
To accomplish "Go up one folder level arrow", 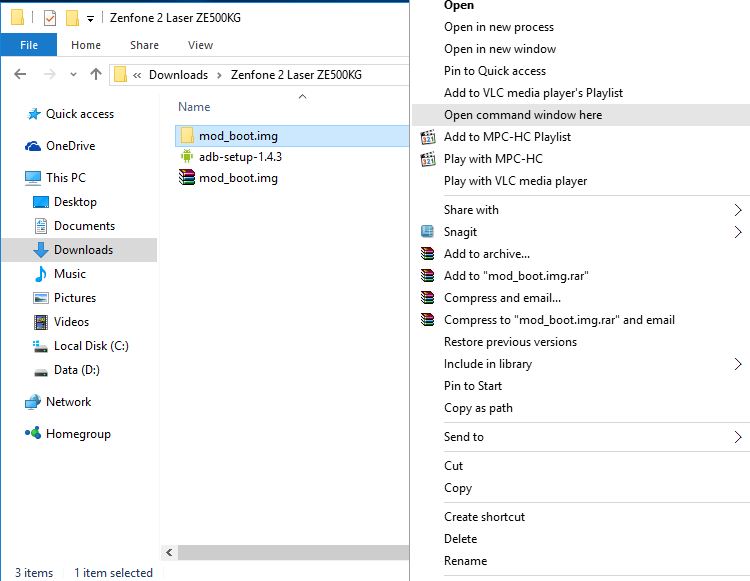I will point(96,74).
